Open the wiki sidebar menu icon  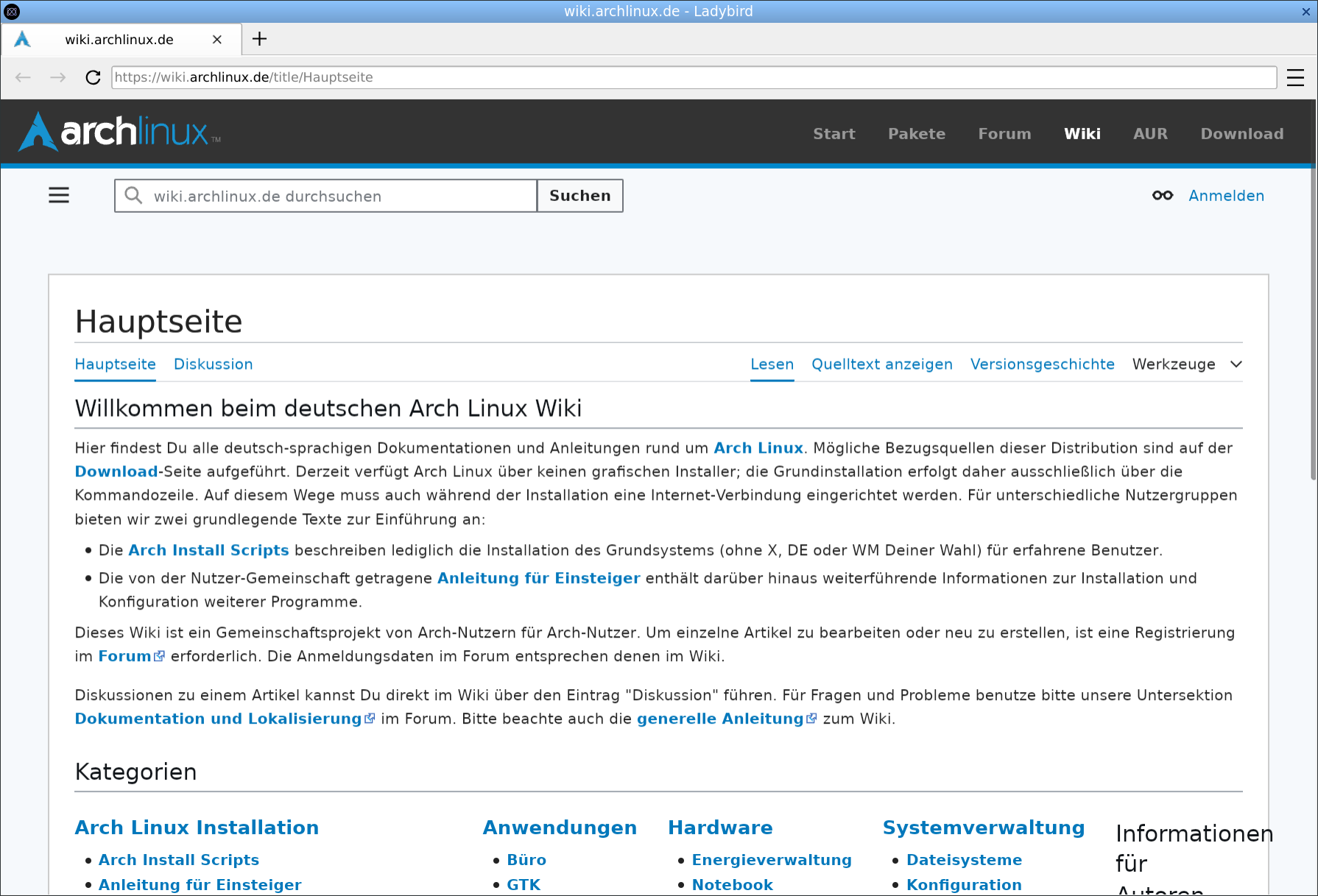(x=59, y=195)
